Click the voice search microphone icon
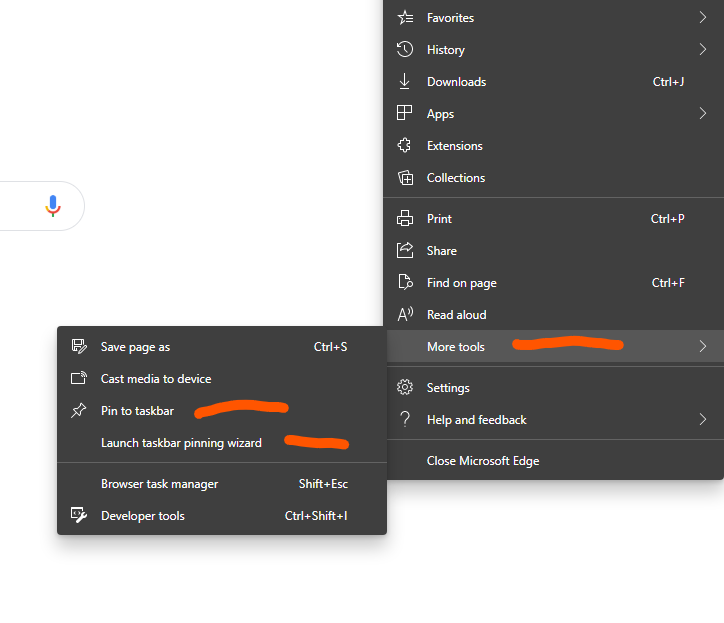Screen dimensions: 724x623 [53, 206]
